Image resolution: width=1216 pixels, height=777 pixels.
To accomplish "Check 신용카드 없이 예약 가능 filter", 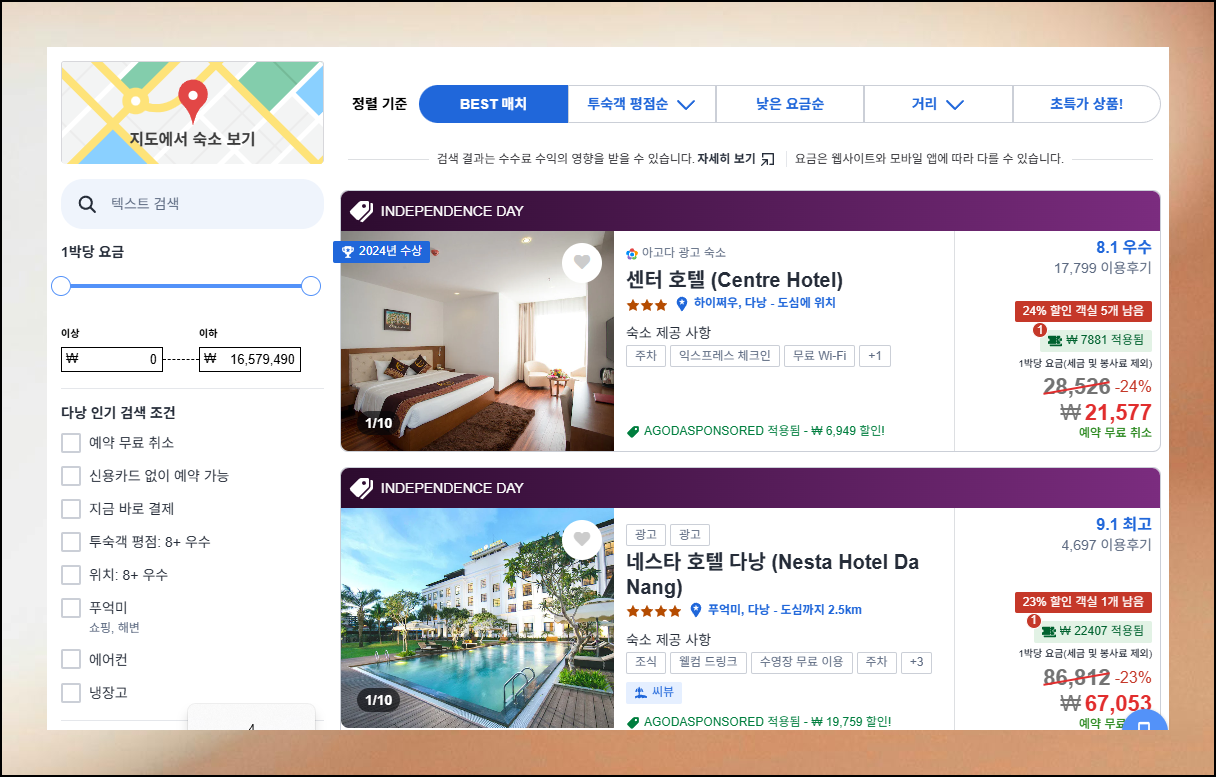I will pyautogui.click(x=71, y=476).
